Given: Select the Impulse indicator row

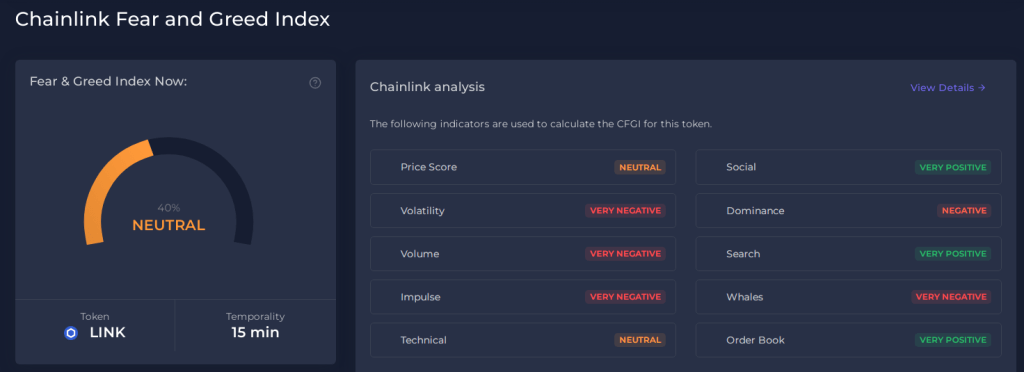Looking at the screenshot, I should (x=522, y=297).
